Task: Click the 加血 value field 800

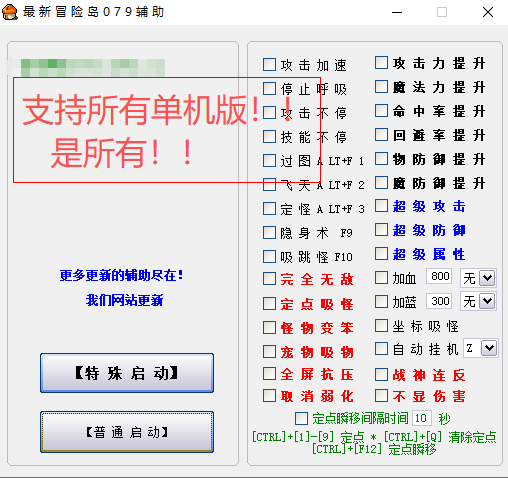Action: 439,276
